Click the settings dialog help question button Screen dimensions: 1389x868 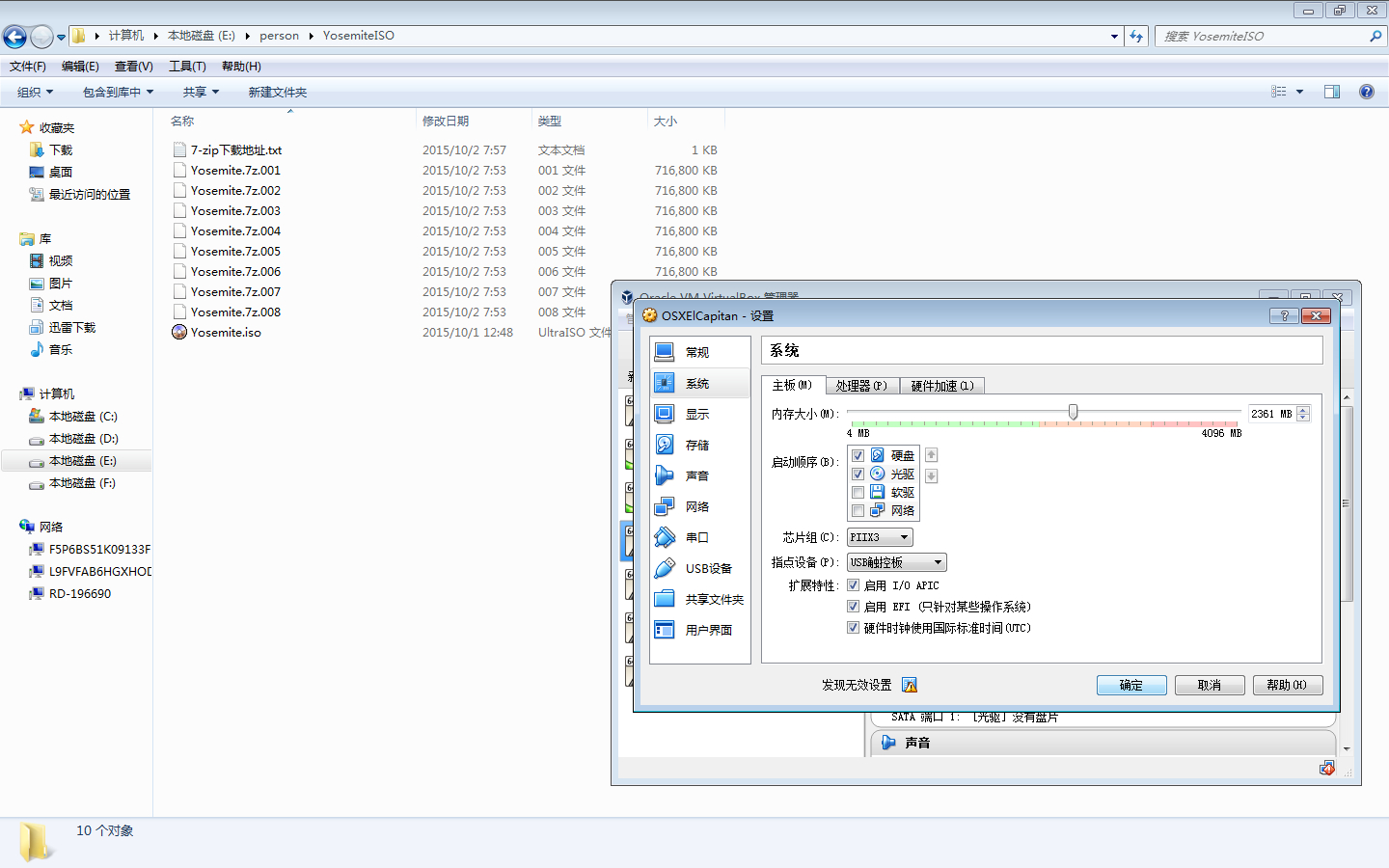[1284, 315]
